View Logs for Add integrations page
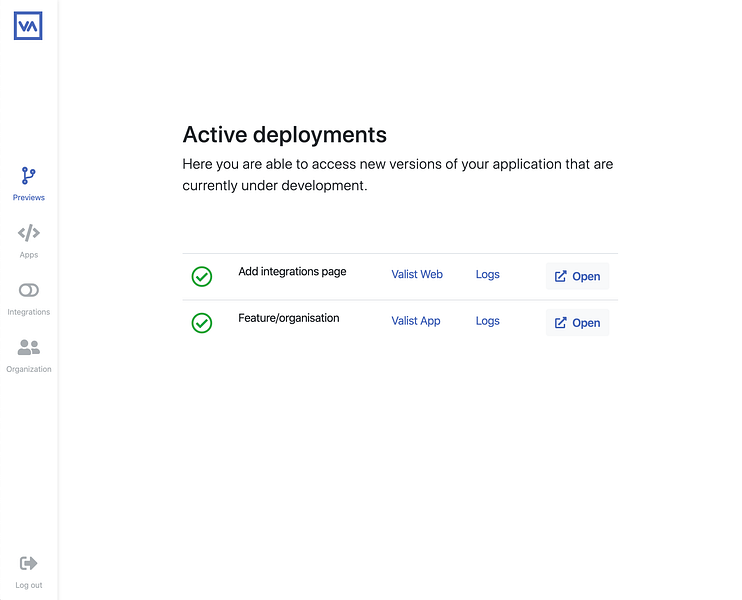Image resolution: width=742 pixels, height=600 pixels. pyautogui.click(x=487, y=274)
